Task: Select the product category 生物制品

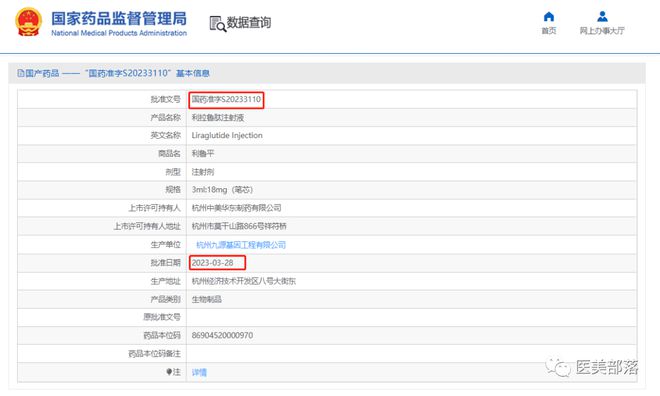Action: click(207, 300)
